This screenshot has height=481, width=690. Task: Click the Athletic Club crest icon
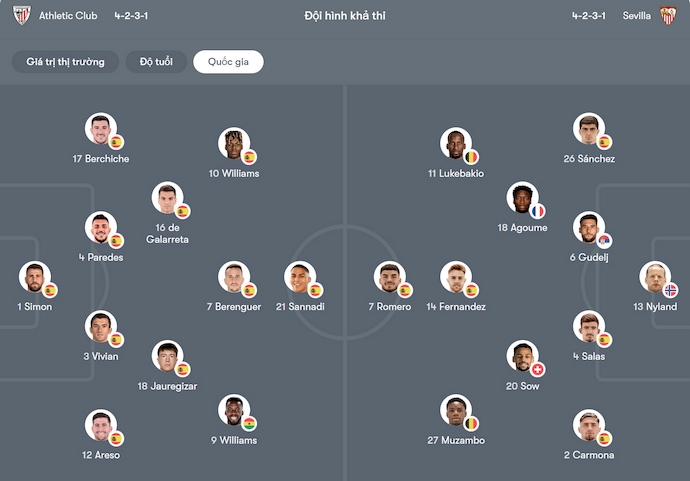tap(21, 15)
